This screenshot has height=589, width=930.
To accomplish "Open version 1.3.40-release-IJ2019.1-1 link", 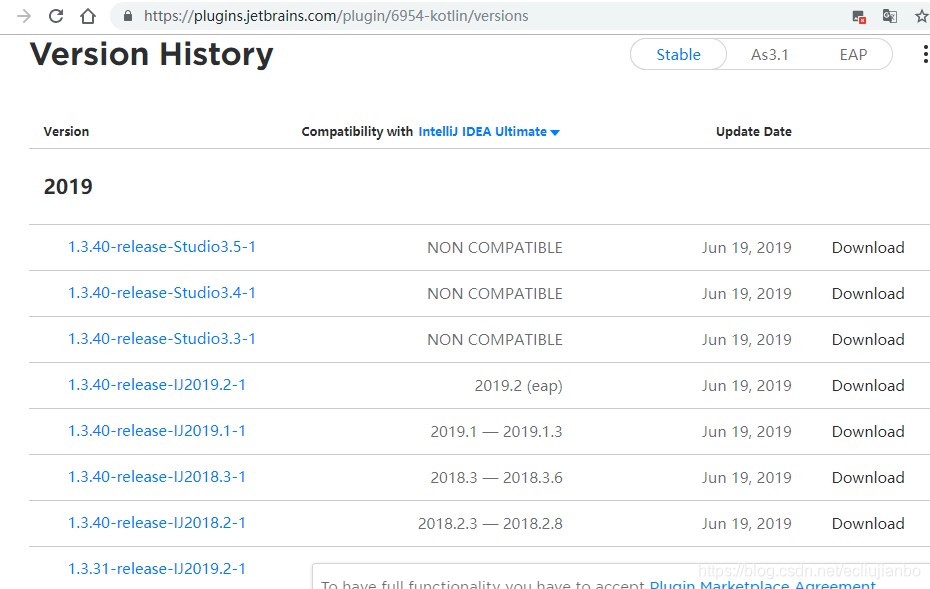I will coord(157,431).
